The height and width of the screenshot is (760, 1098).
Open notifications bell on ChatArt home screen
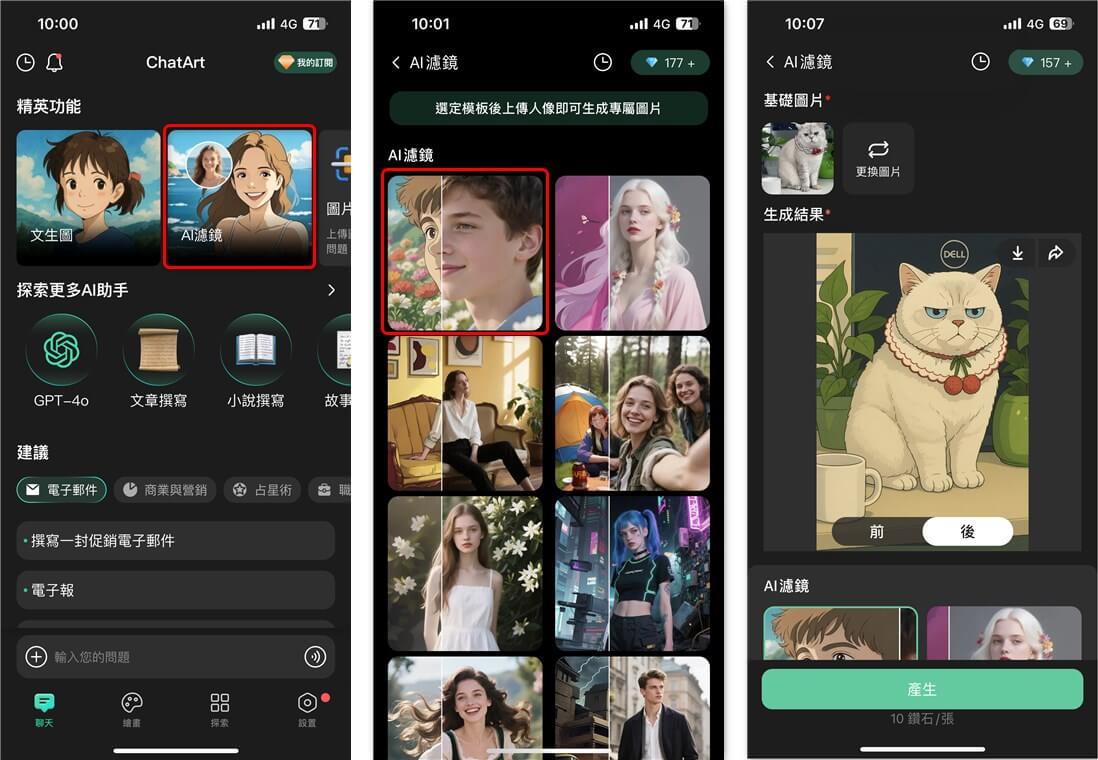[55, 62]
